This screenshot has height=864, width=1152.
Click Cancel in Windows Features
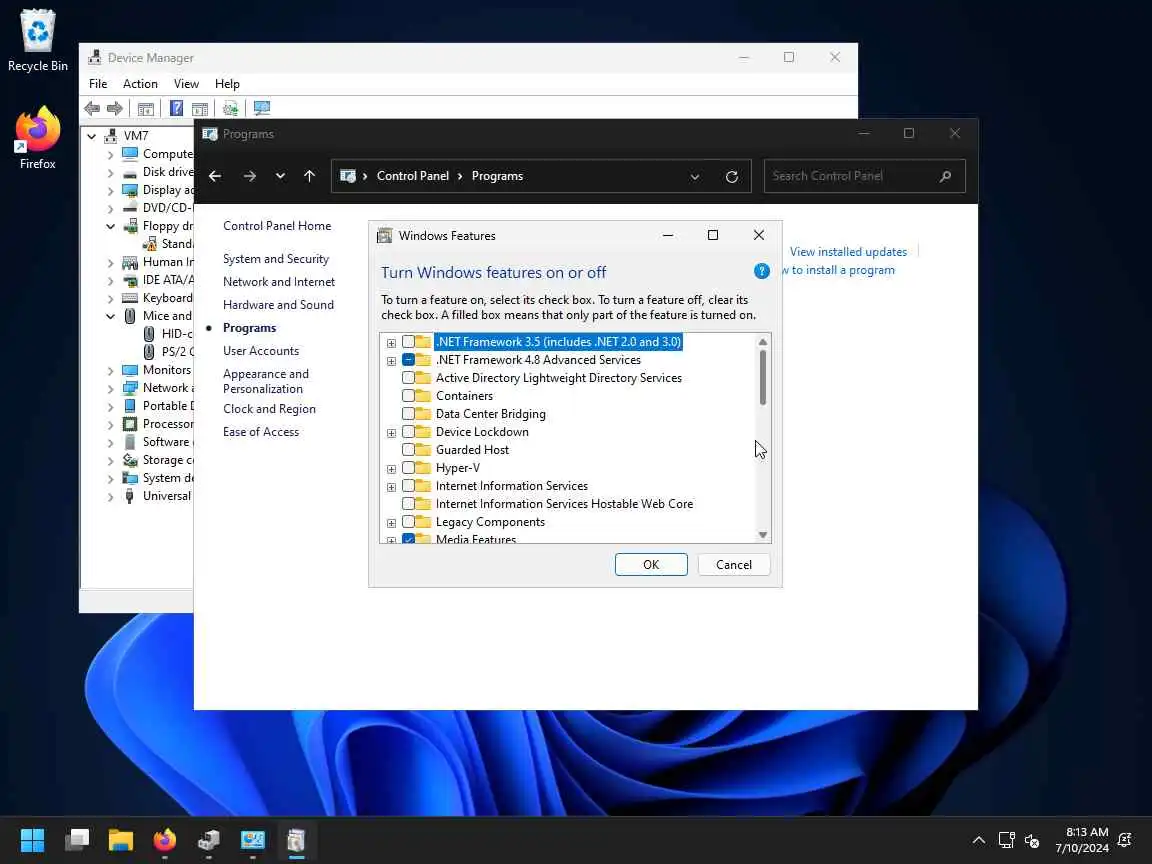733,564
